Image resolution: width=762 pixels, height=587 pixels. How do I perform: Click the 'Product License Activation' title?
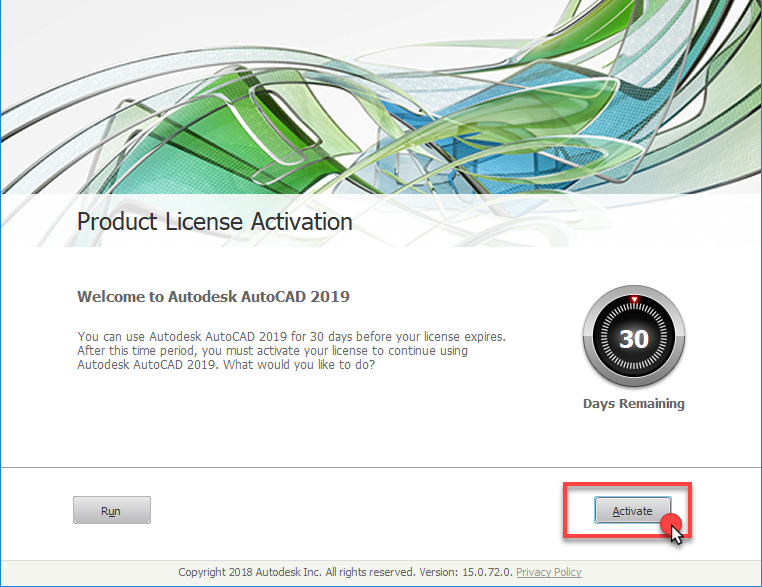(x=215, y=222)
